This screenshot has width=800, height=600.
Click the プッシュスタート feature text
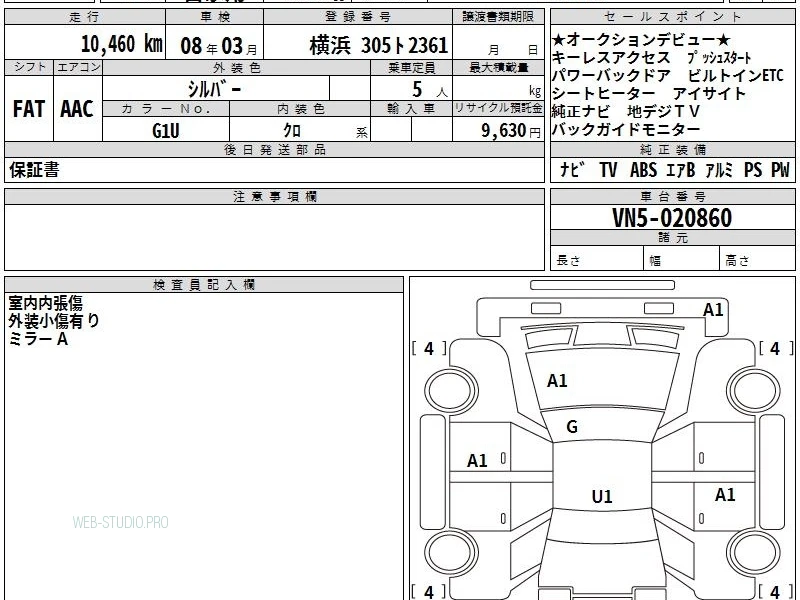click(x=719, y=58)
